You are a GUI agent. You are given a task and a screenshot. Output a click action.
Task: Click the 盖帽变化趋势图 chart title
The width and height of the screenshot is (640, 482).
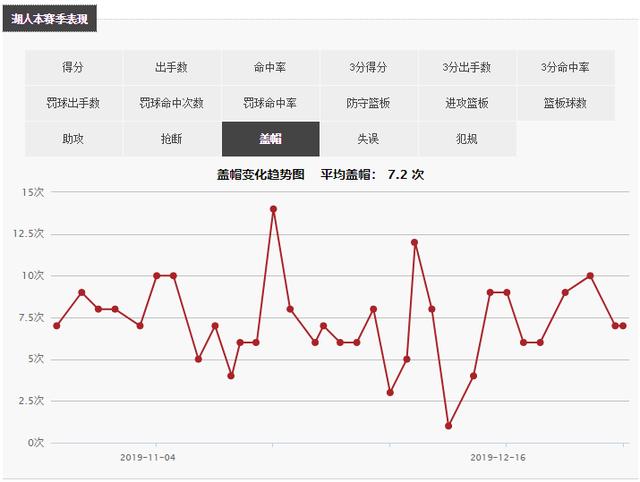point(261,175)
